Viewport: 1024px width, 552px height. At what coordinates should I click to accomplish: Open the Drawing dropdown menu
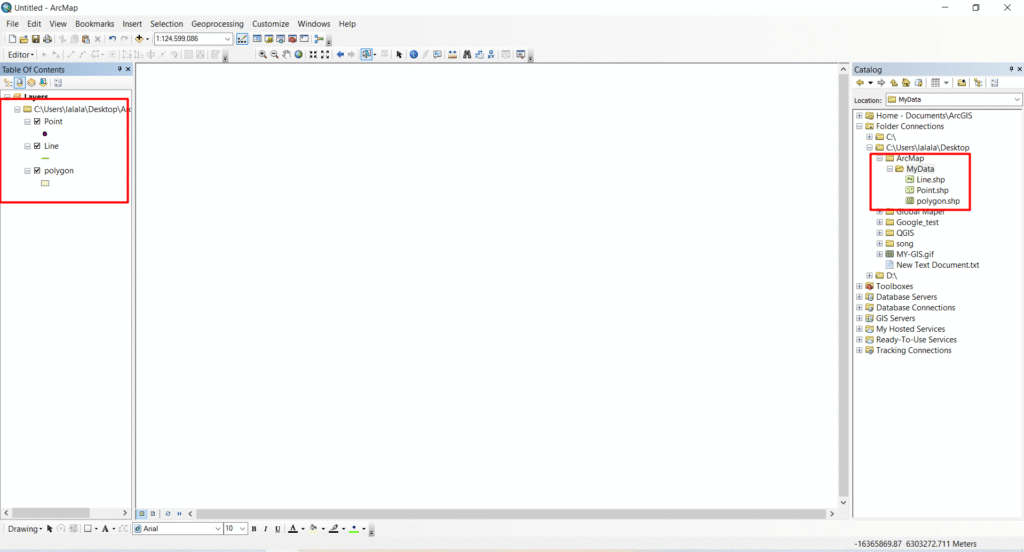[x=25, y=529]
